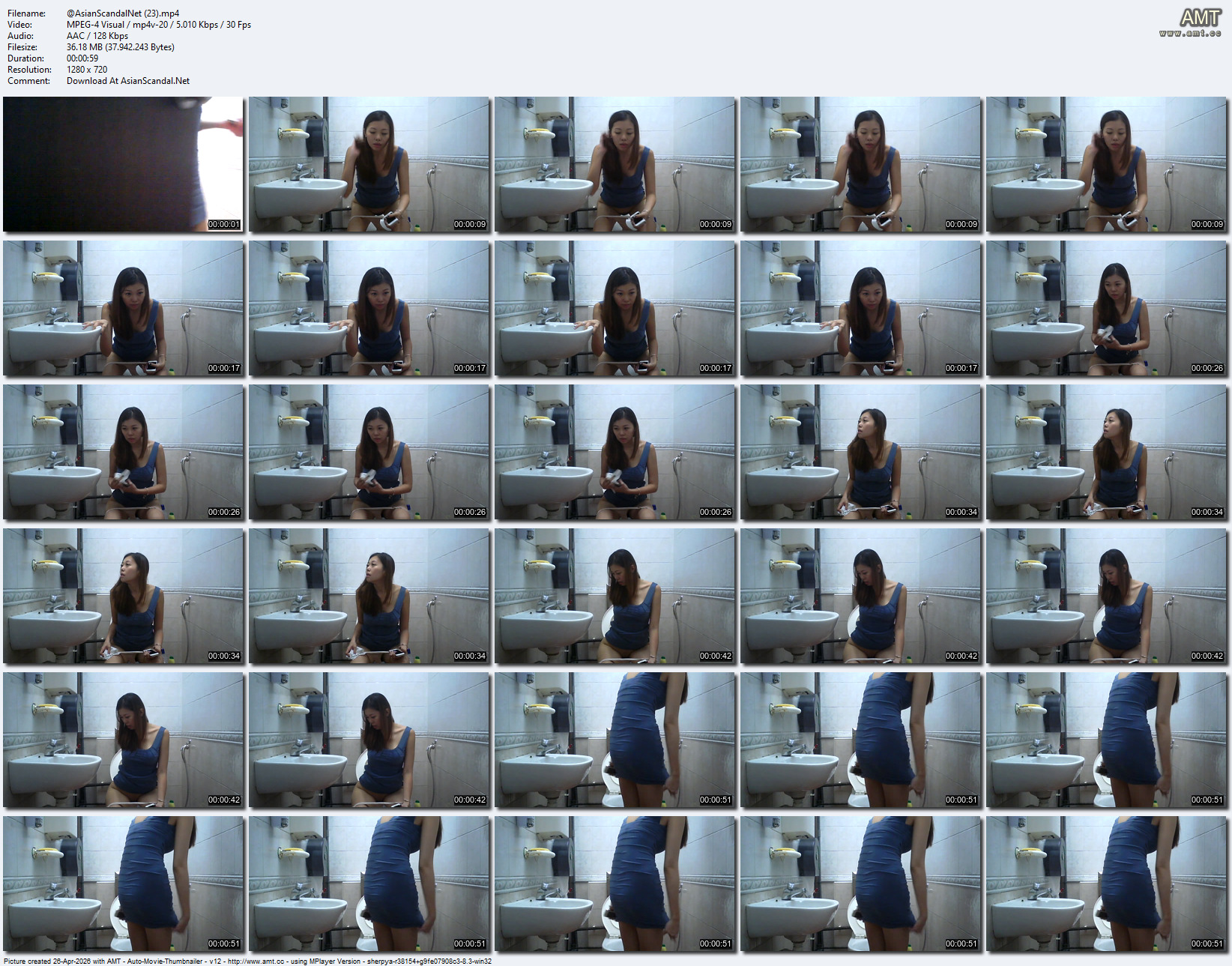Click the 'Duration:' label
This screenshot has height=966, width=1232.
pos(25,58)
